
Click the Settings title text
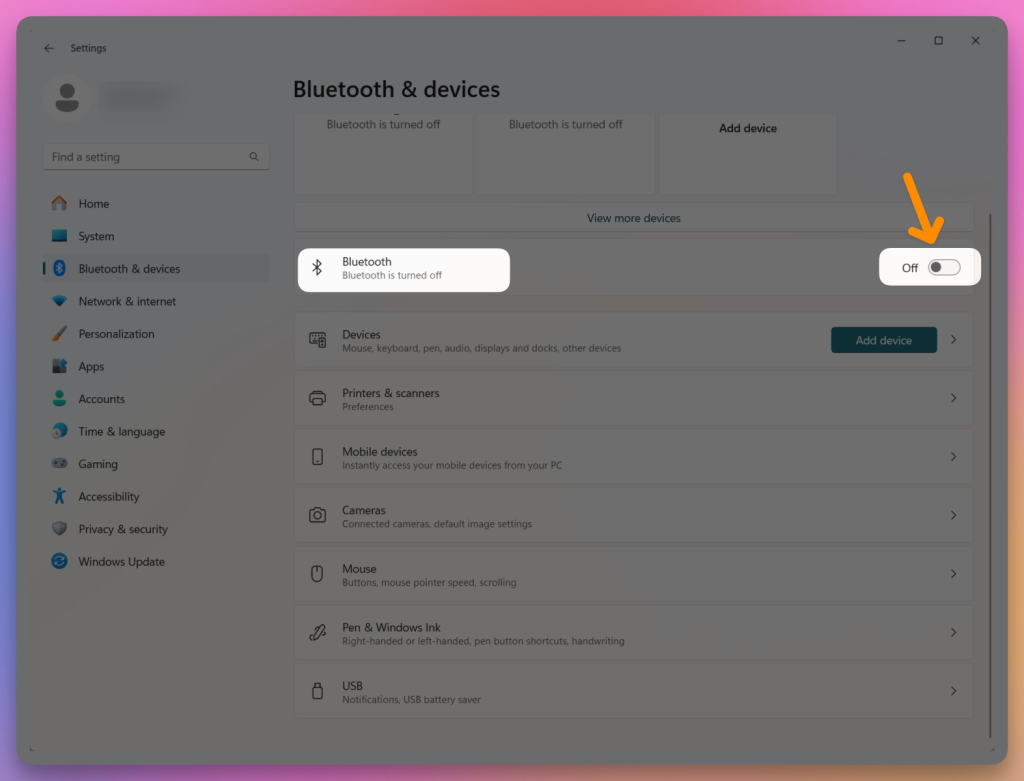click(x=88, y=48)
